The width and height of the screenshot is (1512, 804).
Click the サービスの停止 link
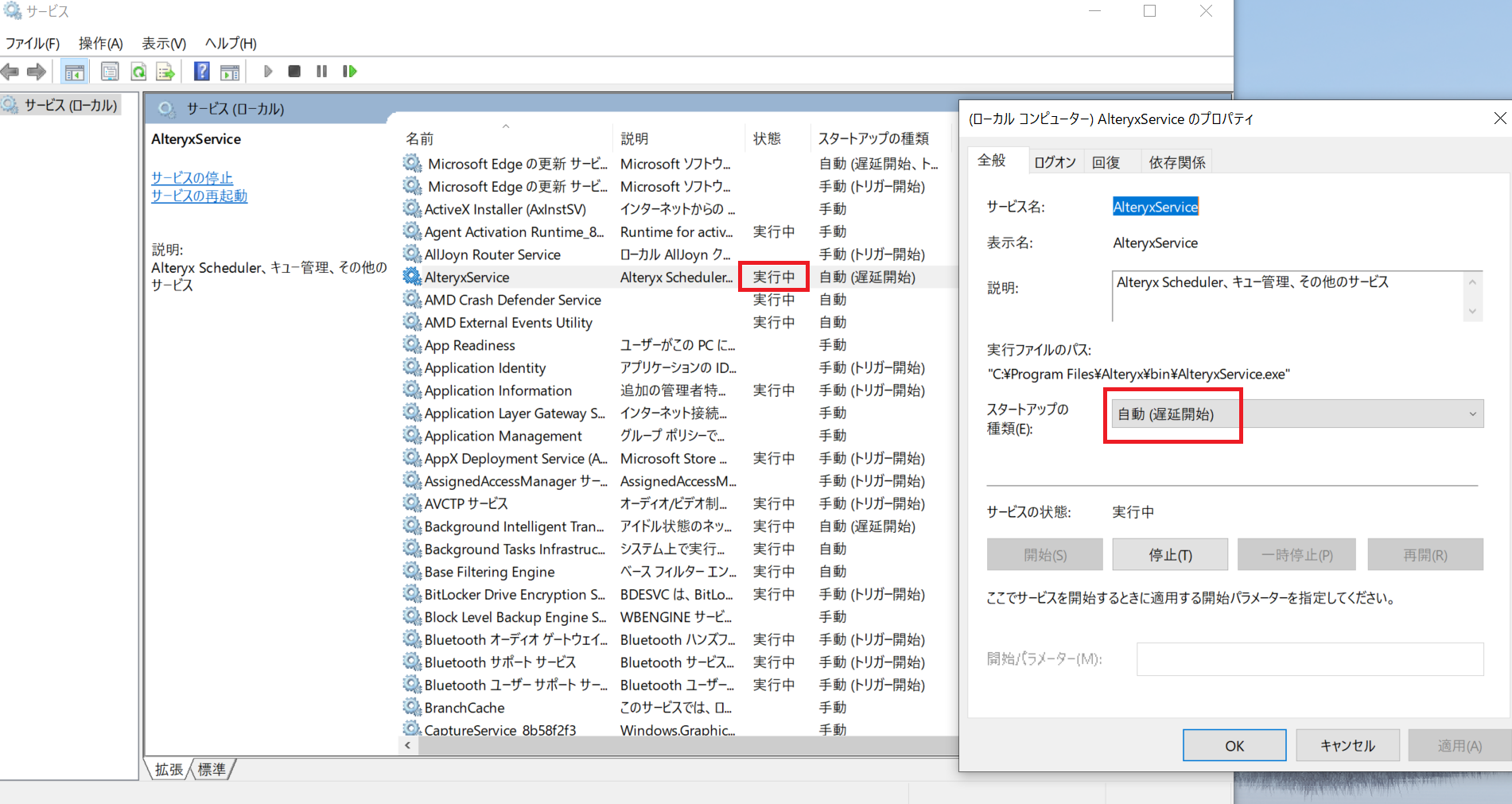pyautogui.click(x=192, y=178)
